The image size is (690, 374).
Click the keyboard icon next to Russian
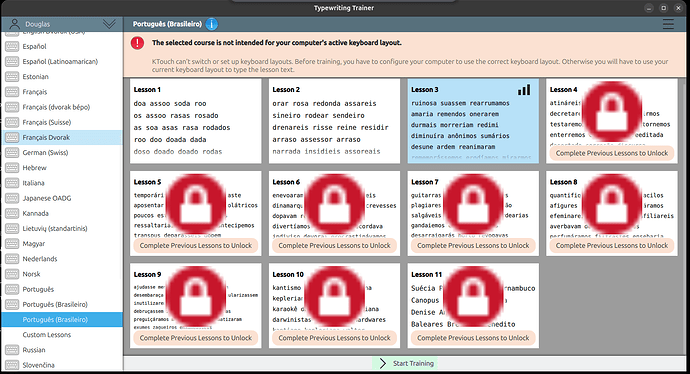pyautogui.click(x=12, y=350)
